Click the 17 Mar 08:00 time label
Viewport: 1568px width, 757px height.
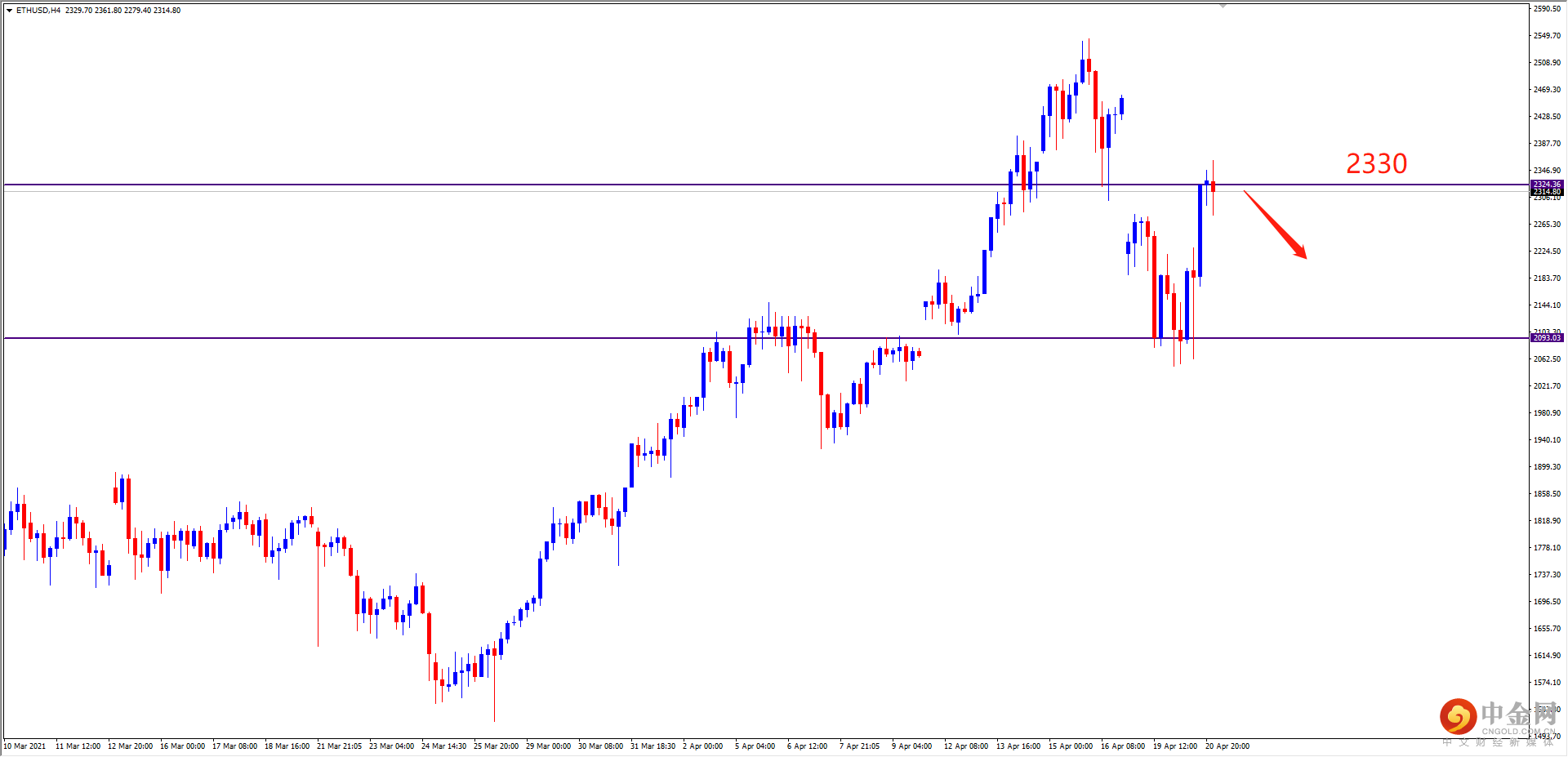[234, 746]
